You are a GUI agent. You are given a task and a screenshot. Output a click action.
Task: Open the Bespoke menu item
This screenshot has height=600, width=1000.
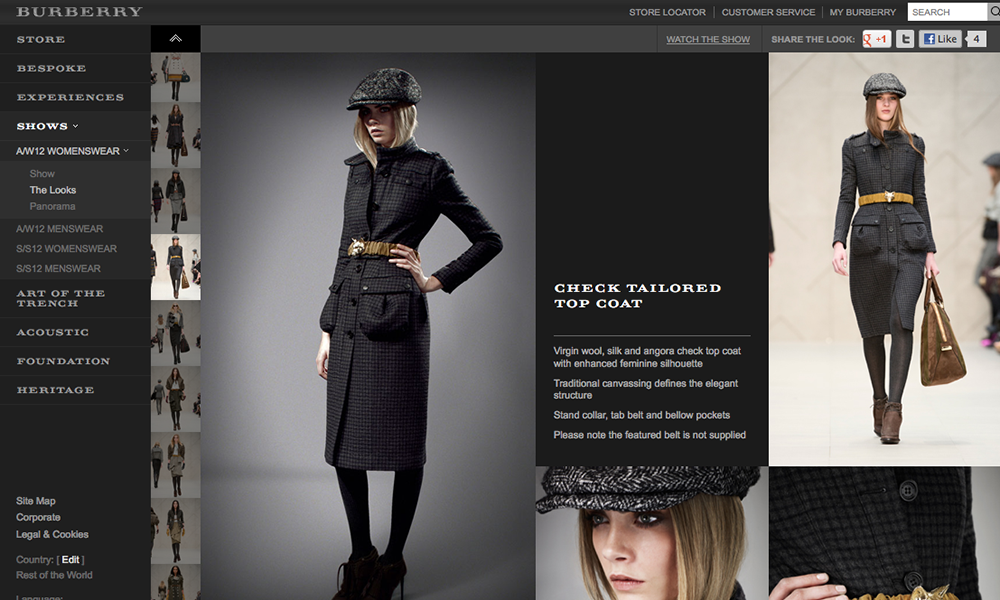coord(51,68)
